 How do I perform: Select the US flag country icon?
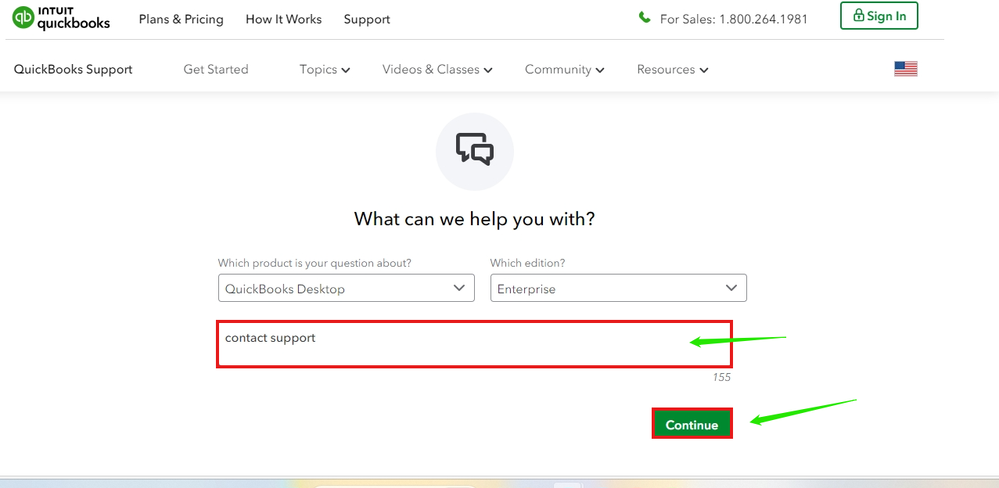coord(905,69)
